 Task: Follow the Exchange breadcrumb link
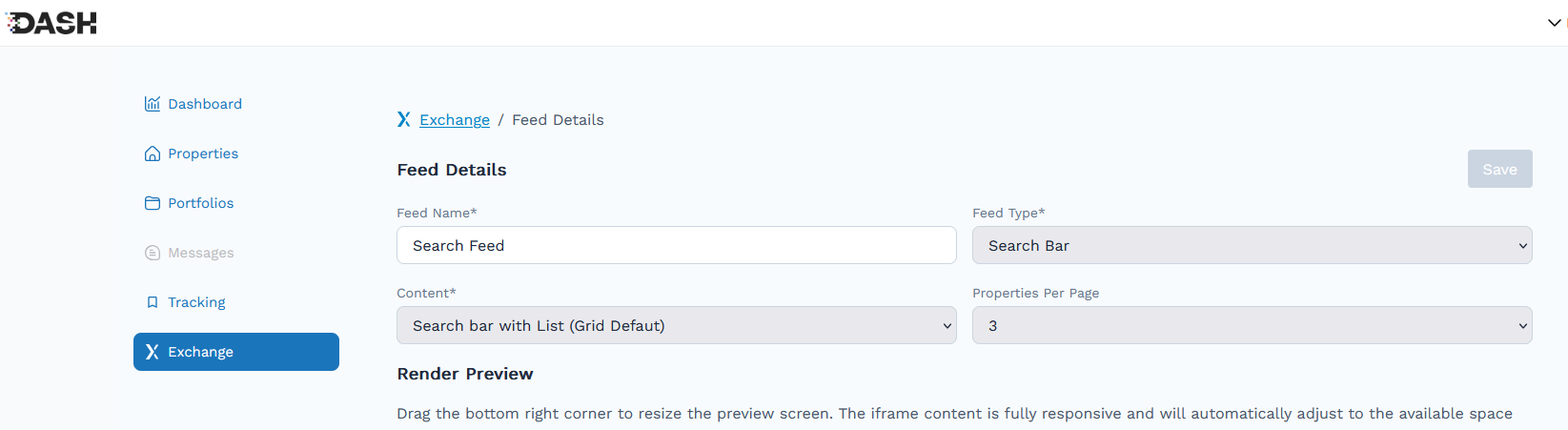(455, 120)
